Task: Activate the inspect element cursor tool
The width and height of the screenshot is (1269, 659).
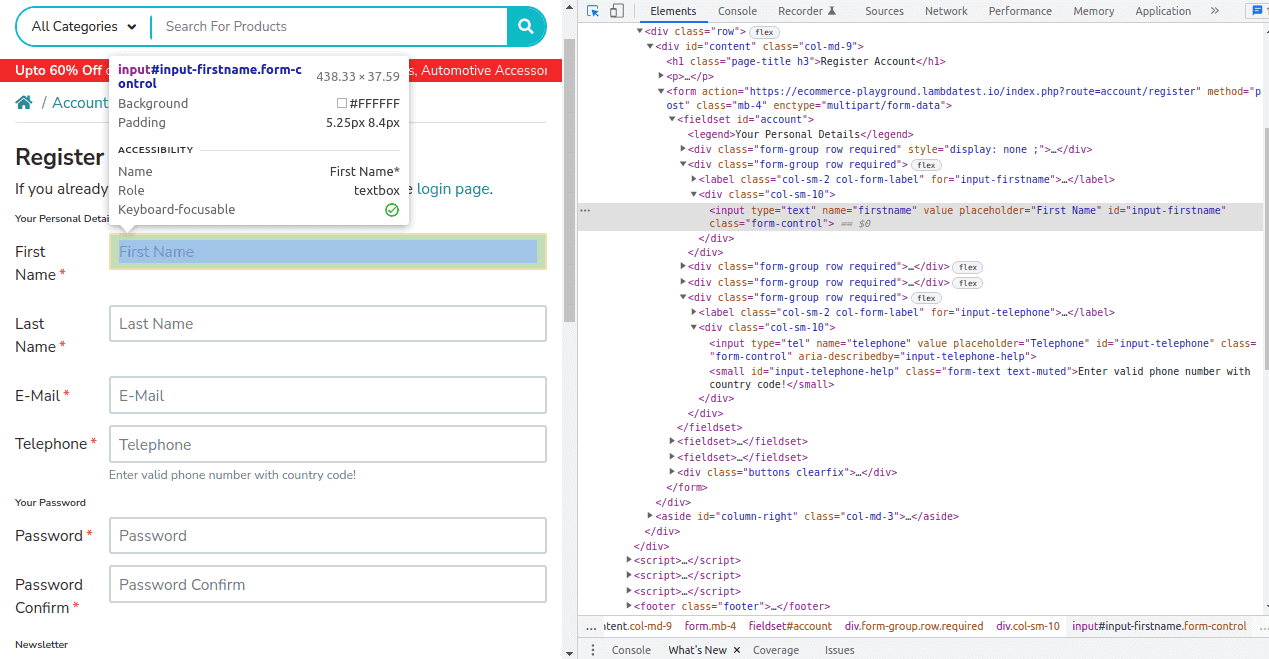Action: click(x=591, y=10)
